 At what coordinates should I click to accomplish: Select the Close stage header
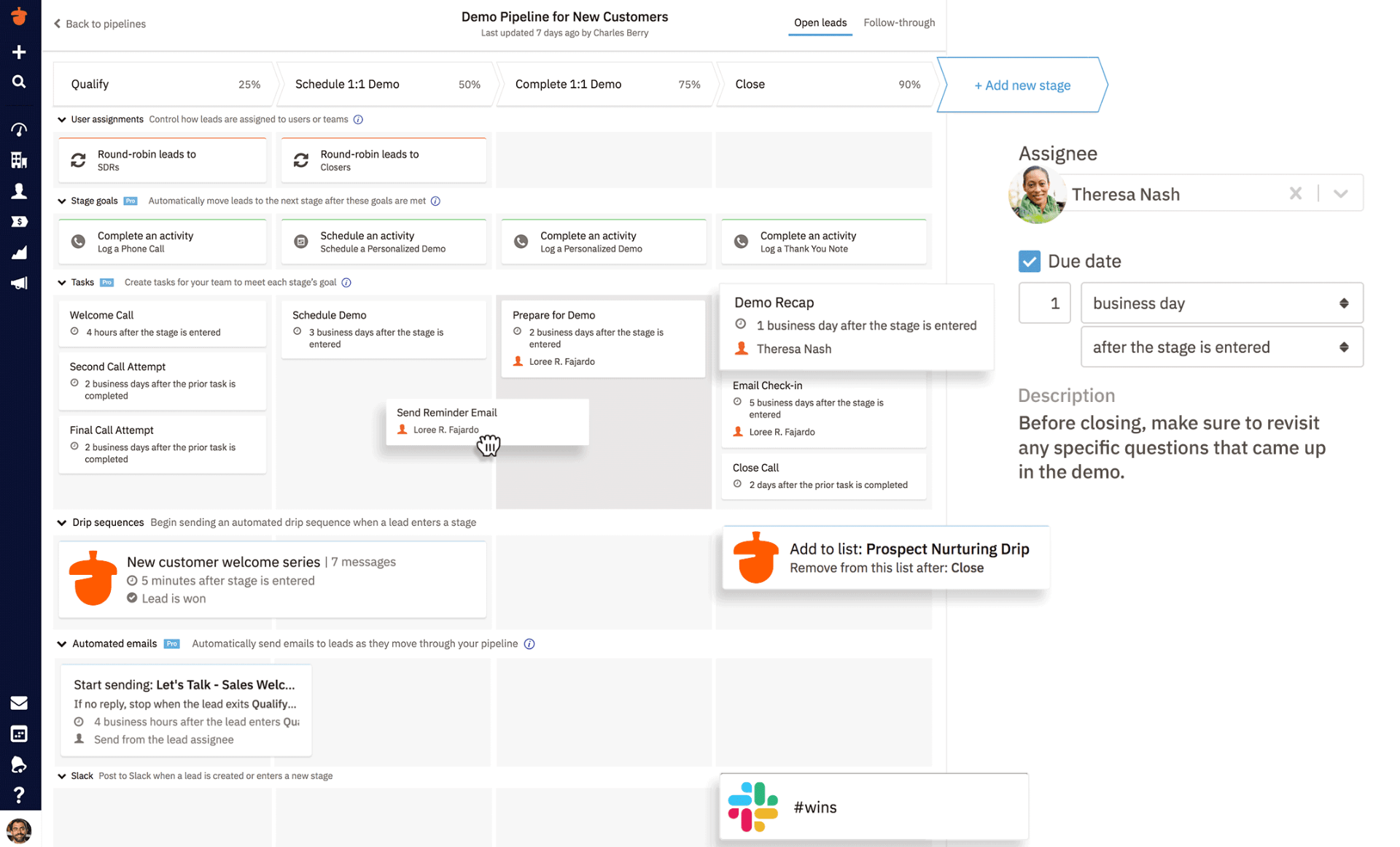827,85
